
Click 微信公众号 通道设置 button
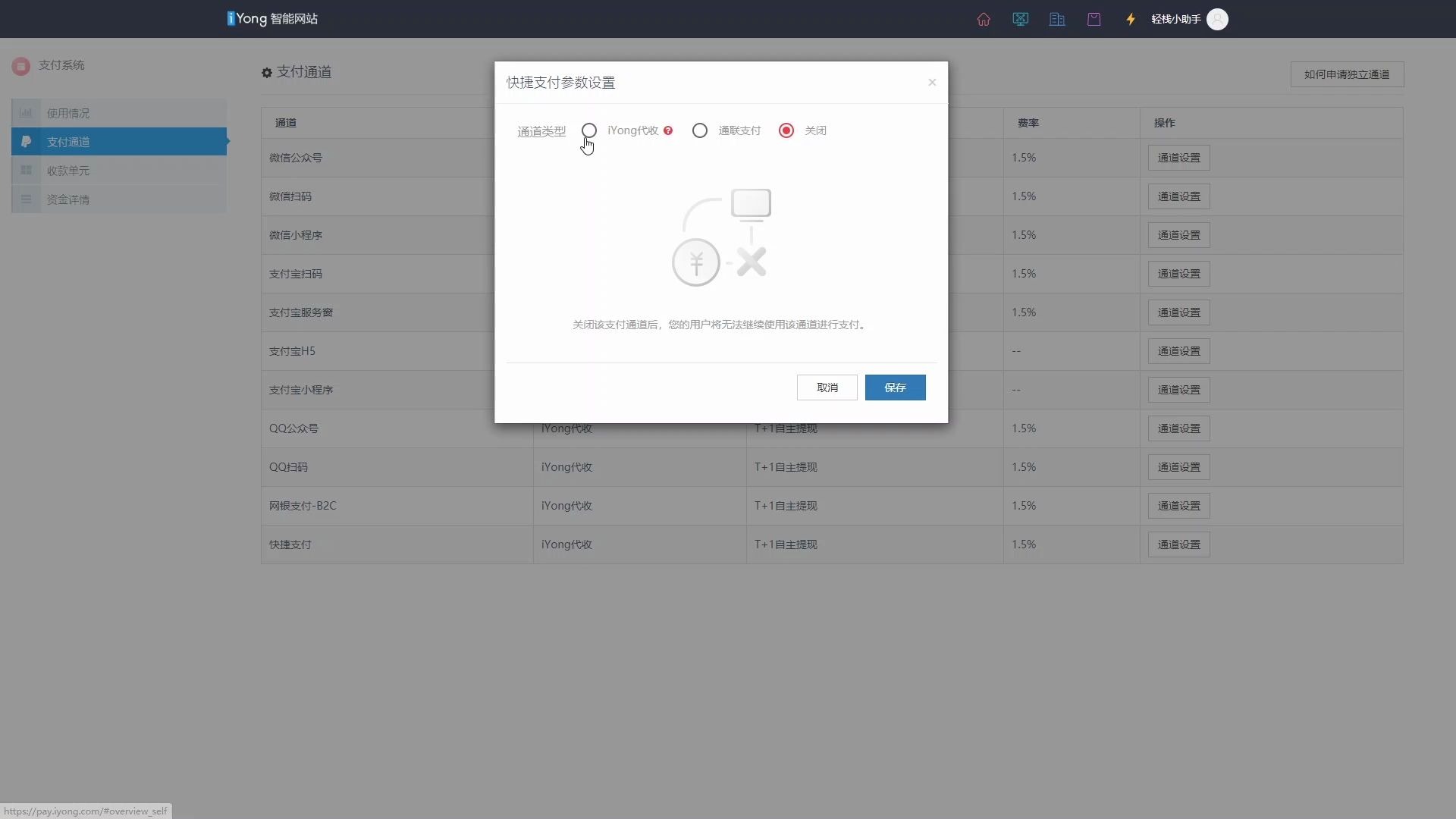coord(1179,157)
